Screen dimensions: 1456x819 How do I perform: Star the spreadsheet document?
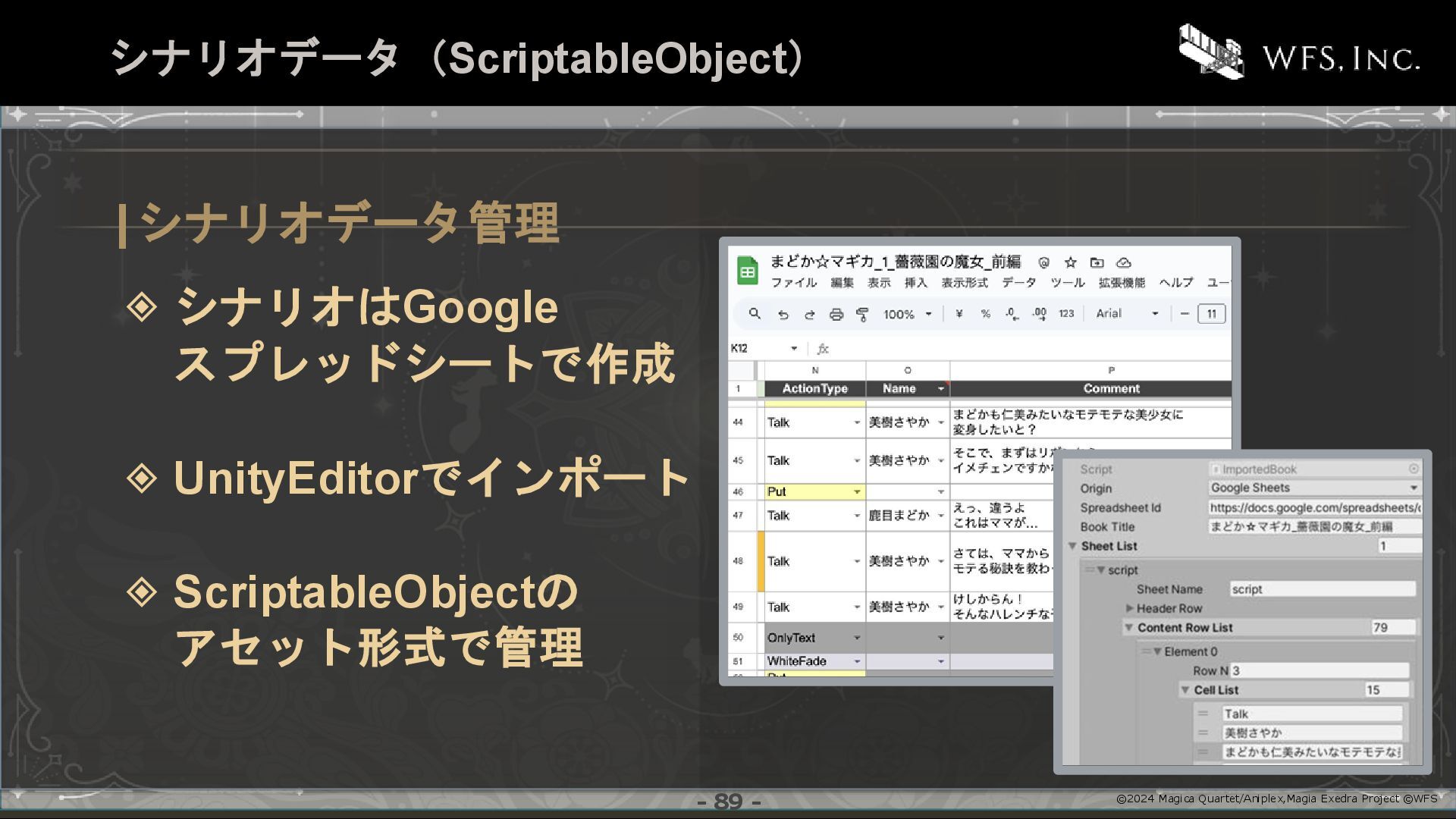tap(1070, 262)
